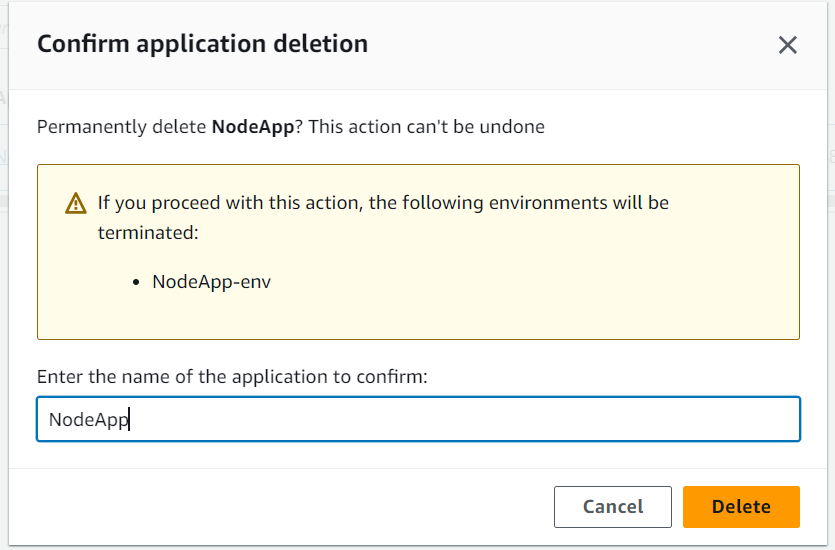Click the 'Confirm application deletion' heading
Image resolution: width=835 pixels, height=550 pixels.
(x=202, y=44)
